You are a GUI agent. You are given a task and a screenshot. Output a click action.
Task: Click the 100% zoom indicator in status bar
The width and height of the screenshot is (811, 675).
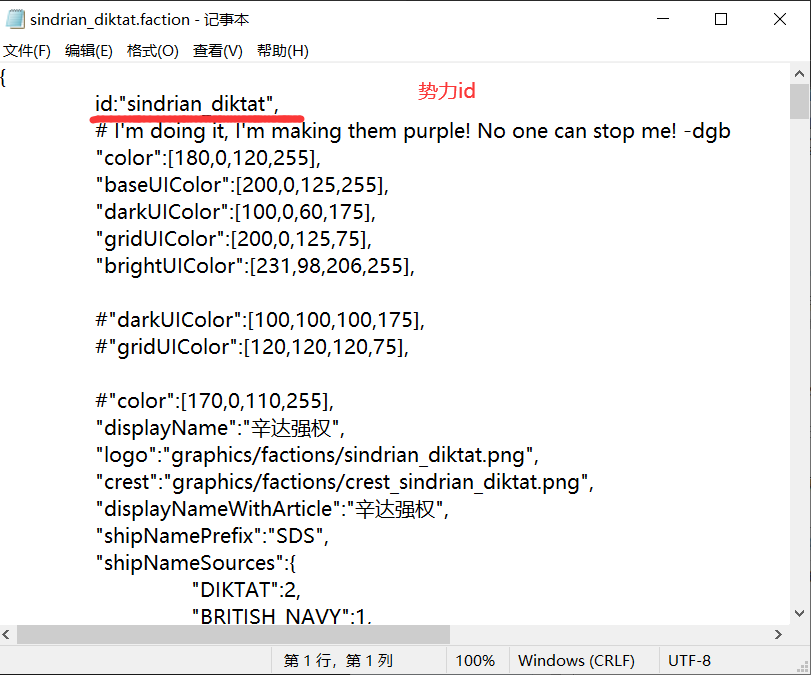pyautogui.click(x=476, y=660)
